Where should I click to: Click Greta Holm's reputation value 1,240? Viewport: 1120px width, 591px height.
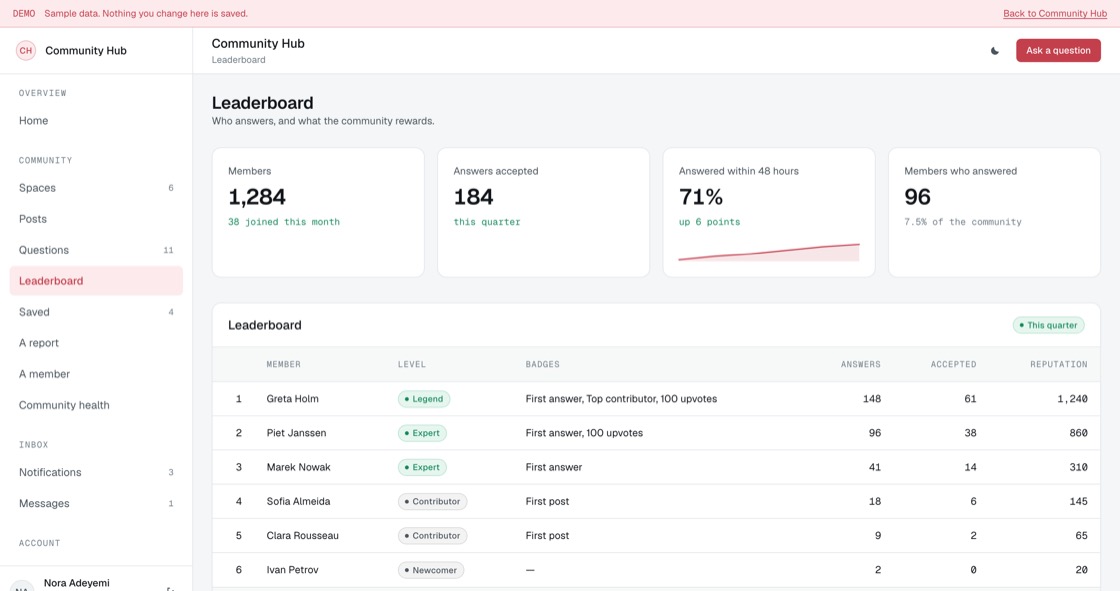[x=1072, y=399]
